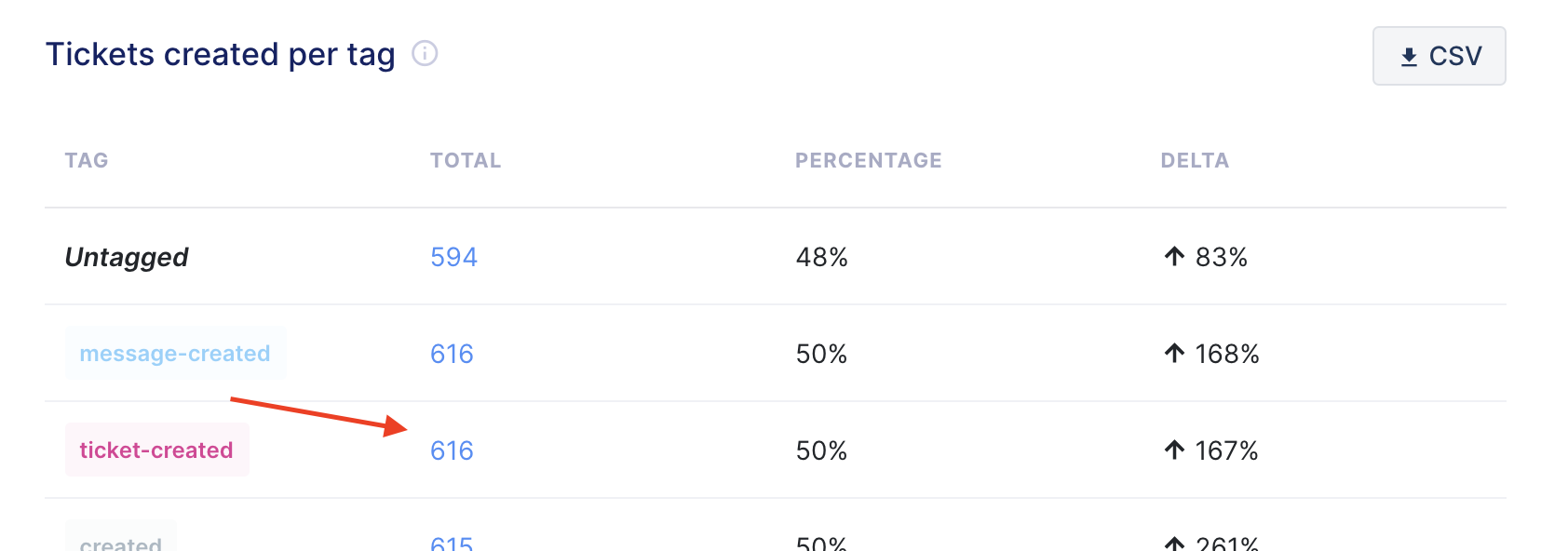1568x551 pixels.
Task: Click the up arrow beside 167%
Action: (1174, 450)
